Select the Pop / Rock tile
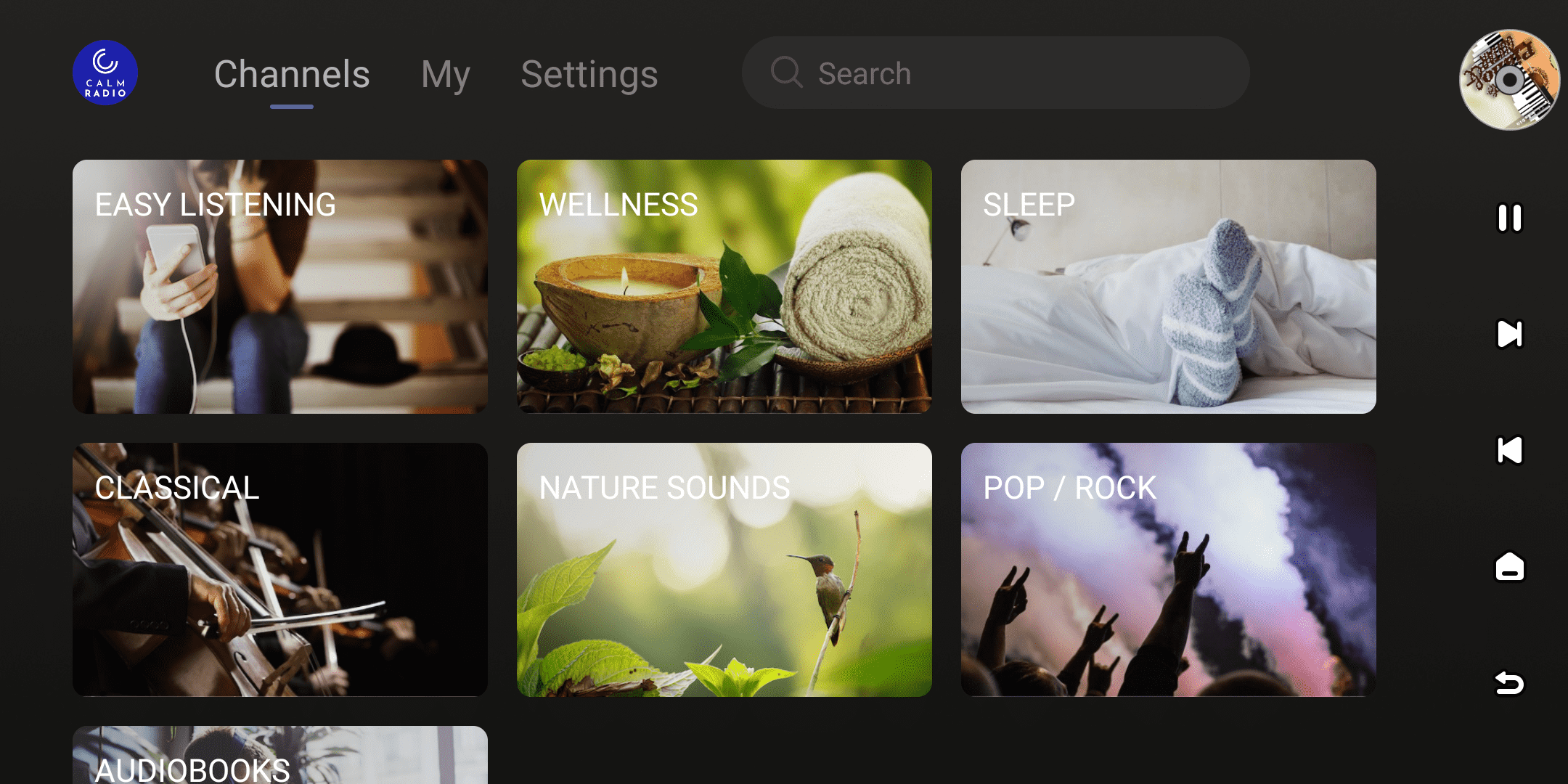This screenshot has height=784, width=1568. pos(1169,570)
